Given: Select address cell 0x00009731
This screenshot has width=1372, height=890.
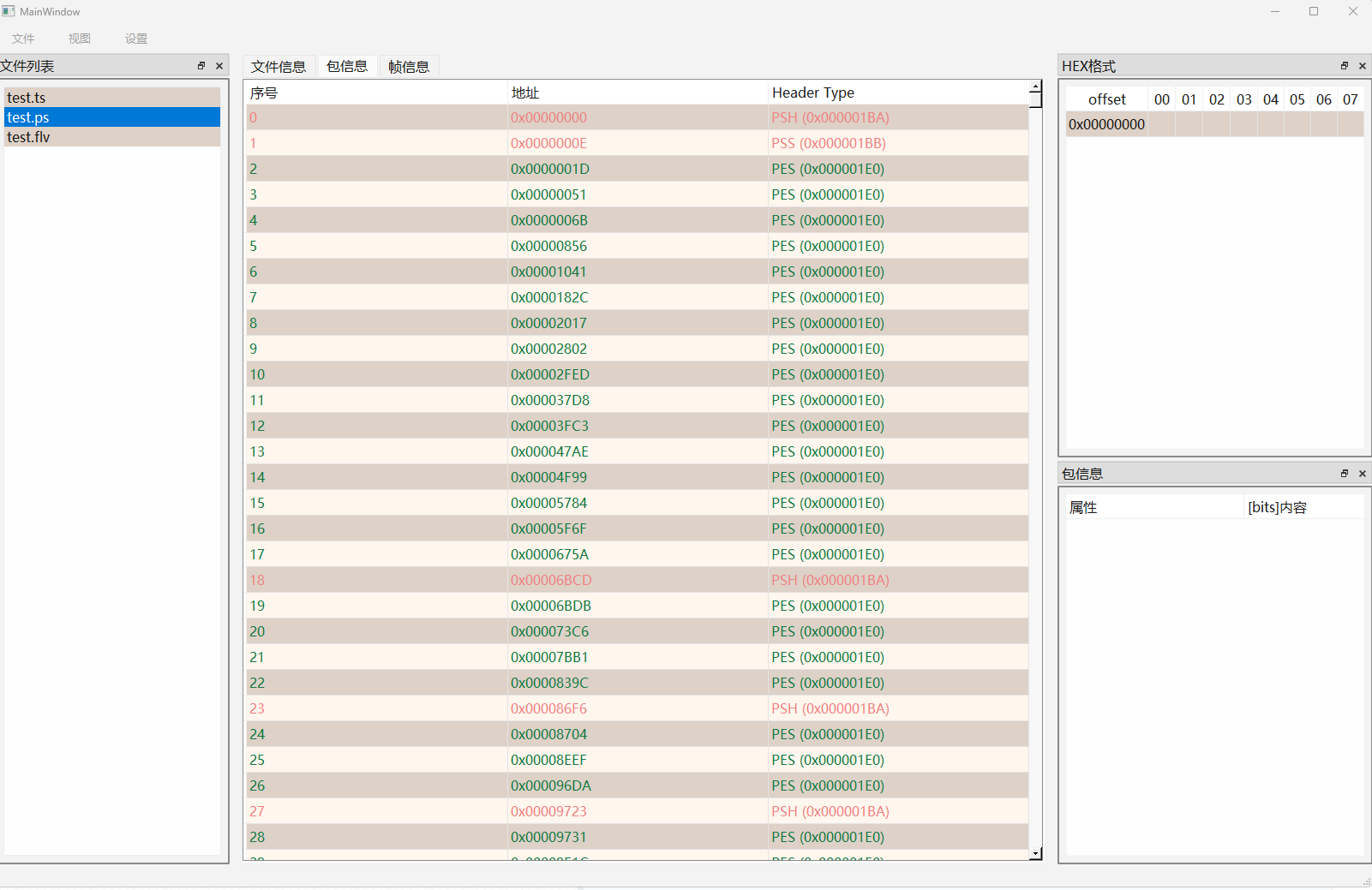Looking at the screenshot, I should pyautogui.click(x=638, y=837).
